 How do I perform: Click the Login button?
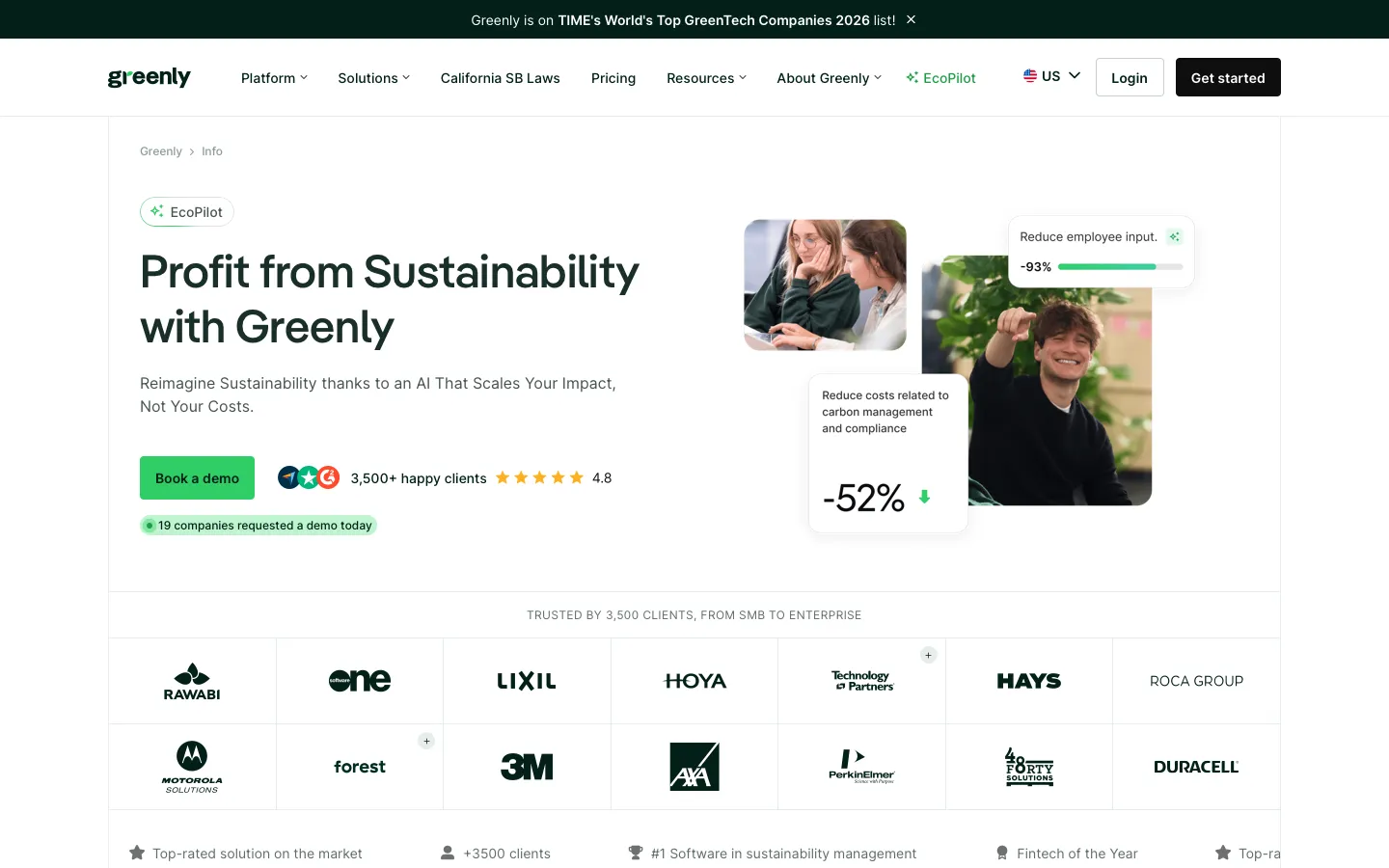tap(1130, 77)
